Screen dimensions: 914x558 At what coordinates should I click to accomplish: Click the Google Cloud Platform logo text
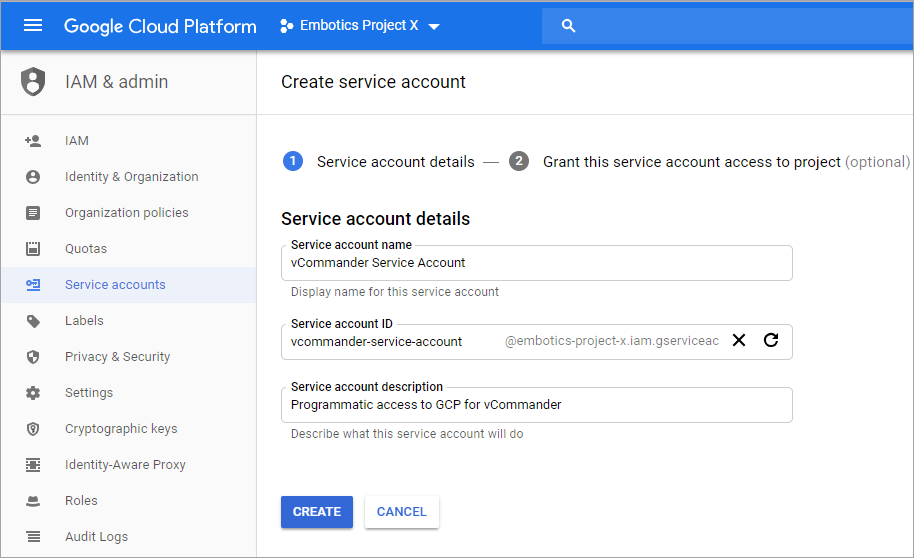[160, 26]
